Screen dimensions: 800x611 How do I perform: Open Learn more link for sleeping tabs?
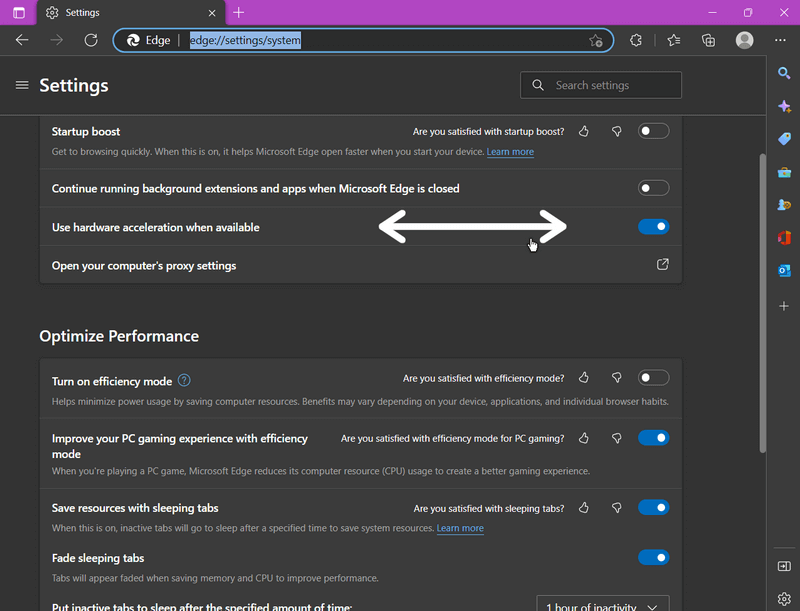click(x=460, y=528)
